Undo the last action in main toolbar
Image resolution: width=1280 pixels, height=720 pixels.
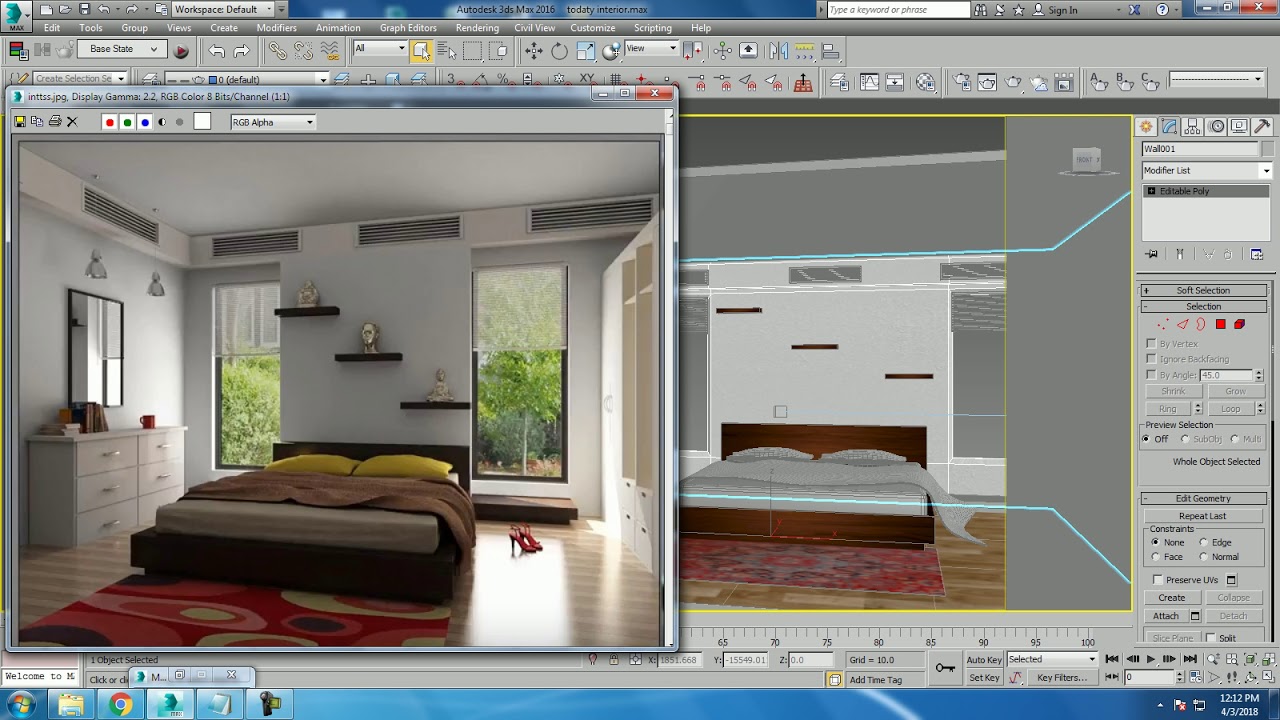(x=217, y=50)
